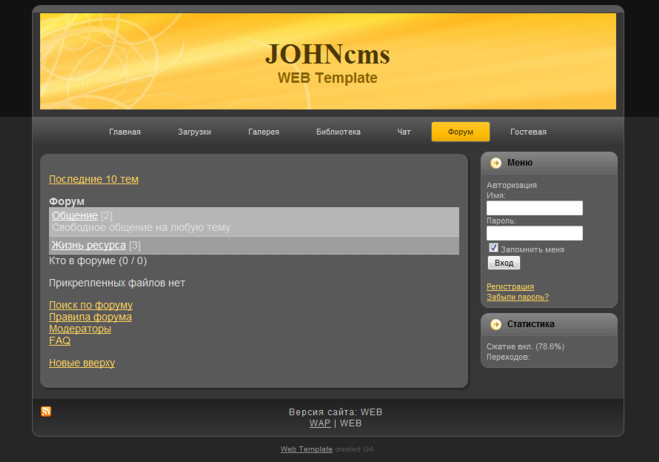This screenshot has height=462, width=659.
Task: Click the RSS feed icon
Action: [x=46, y=412]
